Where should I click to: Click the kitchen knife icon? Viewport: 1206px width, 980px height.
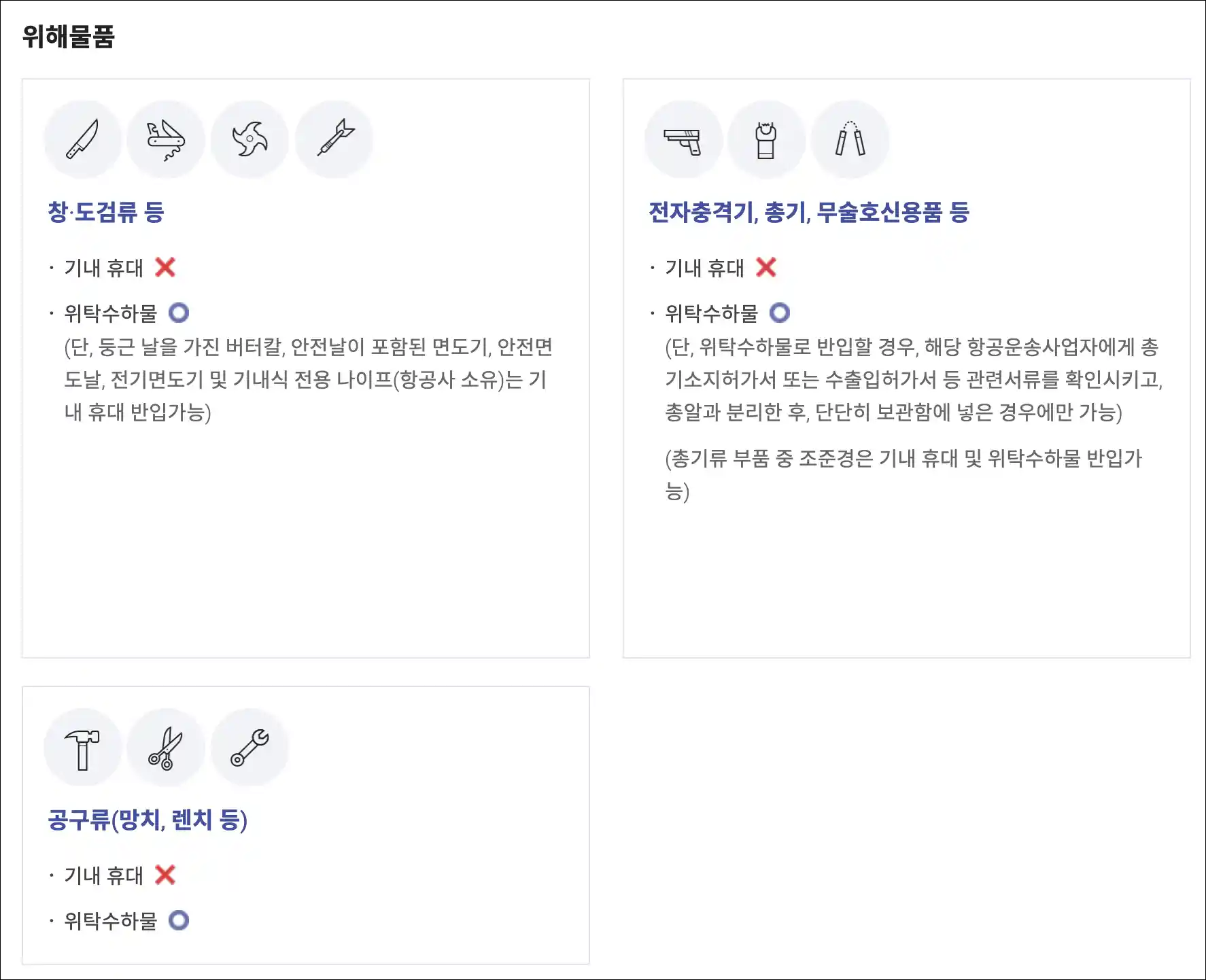click(x=83, y=139)
